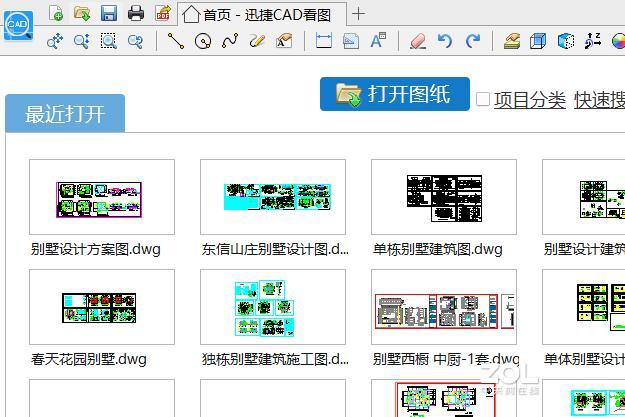Select the text (A) insert tool
The image size is (625, 417).
[378, 41]
